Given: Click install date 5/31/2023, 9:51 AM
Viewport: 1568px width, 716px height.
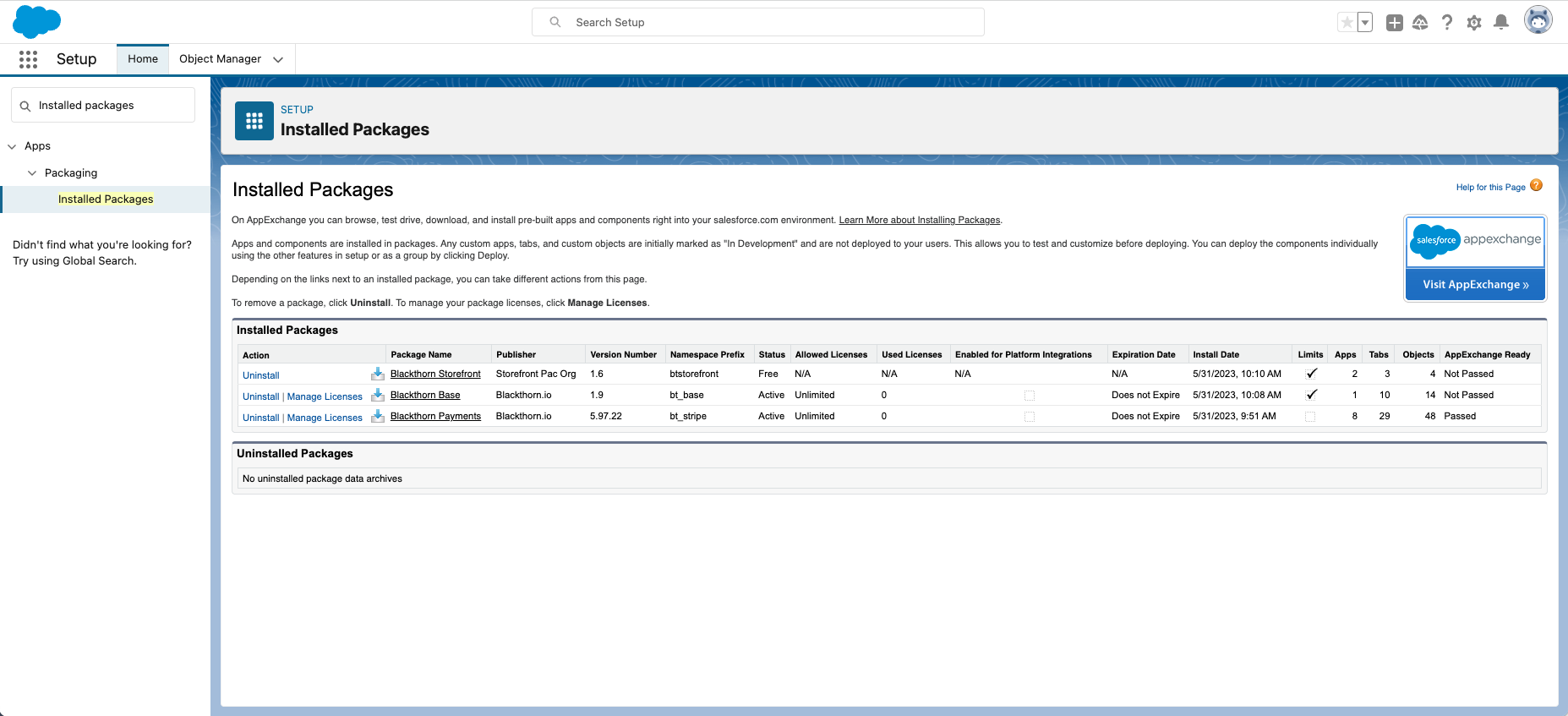Looking at the screenshot, I should (x=1234, y=416).
